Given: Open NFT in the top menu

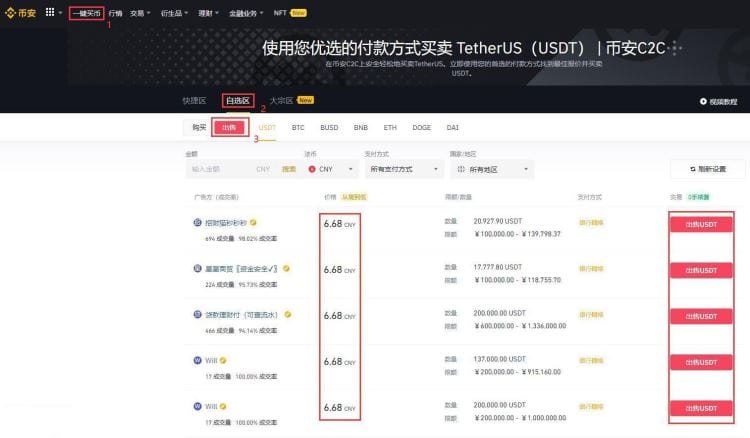Looking at the screenshot, I should click(280, 13).
